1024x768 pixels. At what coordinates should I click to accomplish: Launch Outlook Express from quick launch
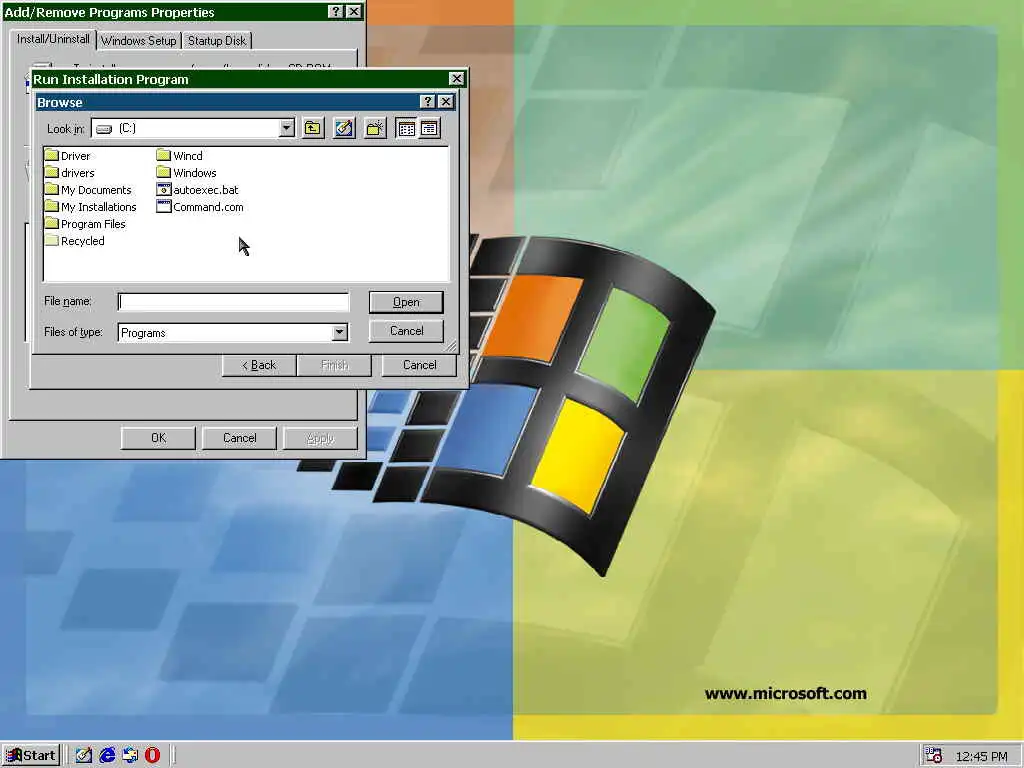click(x=130, y=756)
